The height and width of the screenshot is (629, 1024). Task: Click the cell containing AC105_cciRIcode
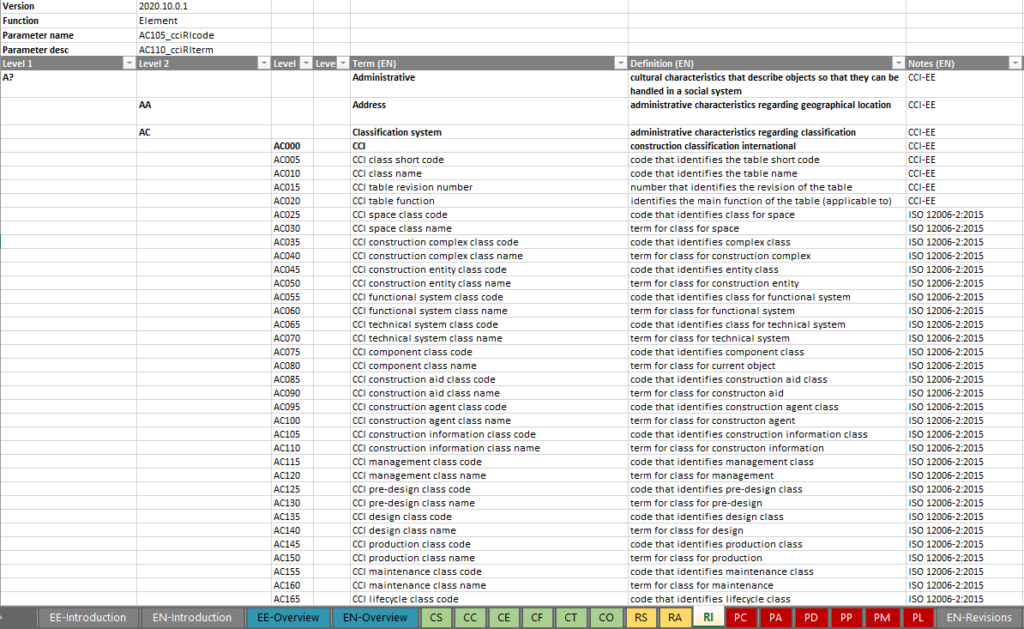coord(204,35)
